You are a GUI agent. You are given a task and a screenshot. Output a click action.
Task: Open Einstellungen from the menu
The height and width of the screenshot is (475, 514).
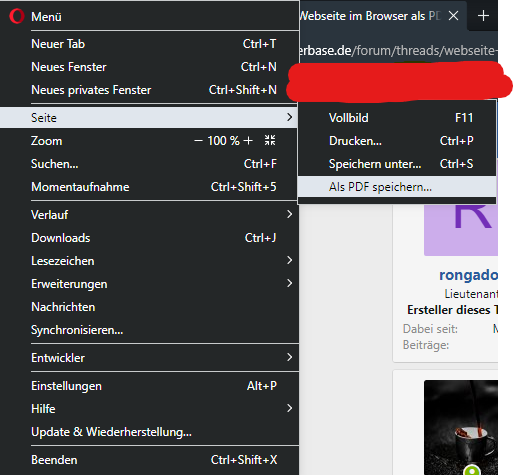point(149,386)
